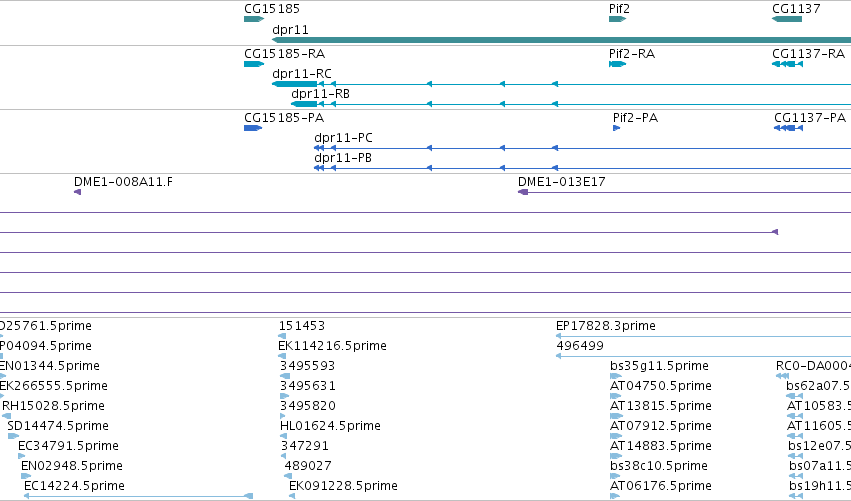This screenshot has height=501, width=851.
Task: Select the CG1137 gene arrow glyph
Action: pos(787,19)
